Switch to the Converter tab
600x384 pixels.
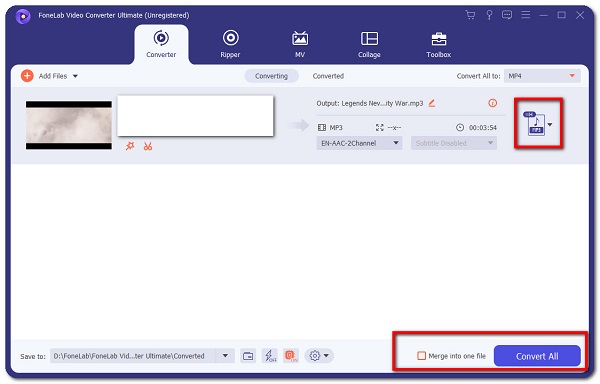pos(161,44)
